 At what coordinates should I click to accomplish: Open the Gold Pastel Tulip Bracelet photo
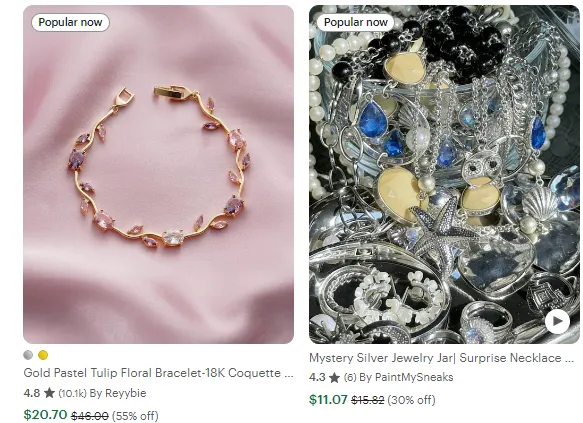click(x=158, y=174)
